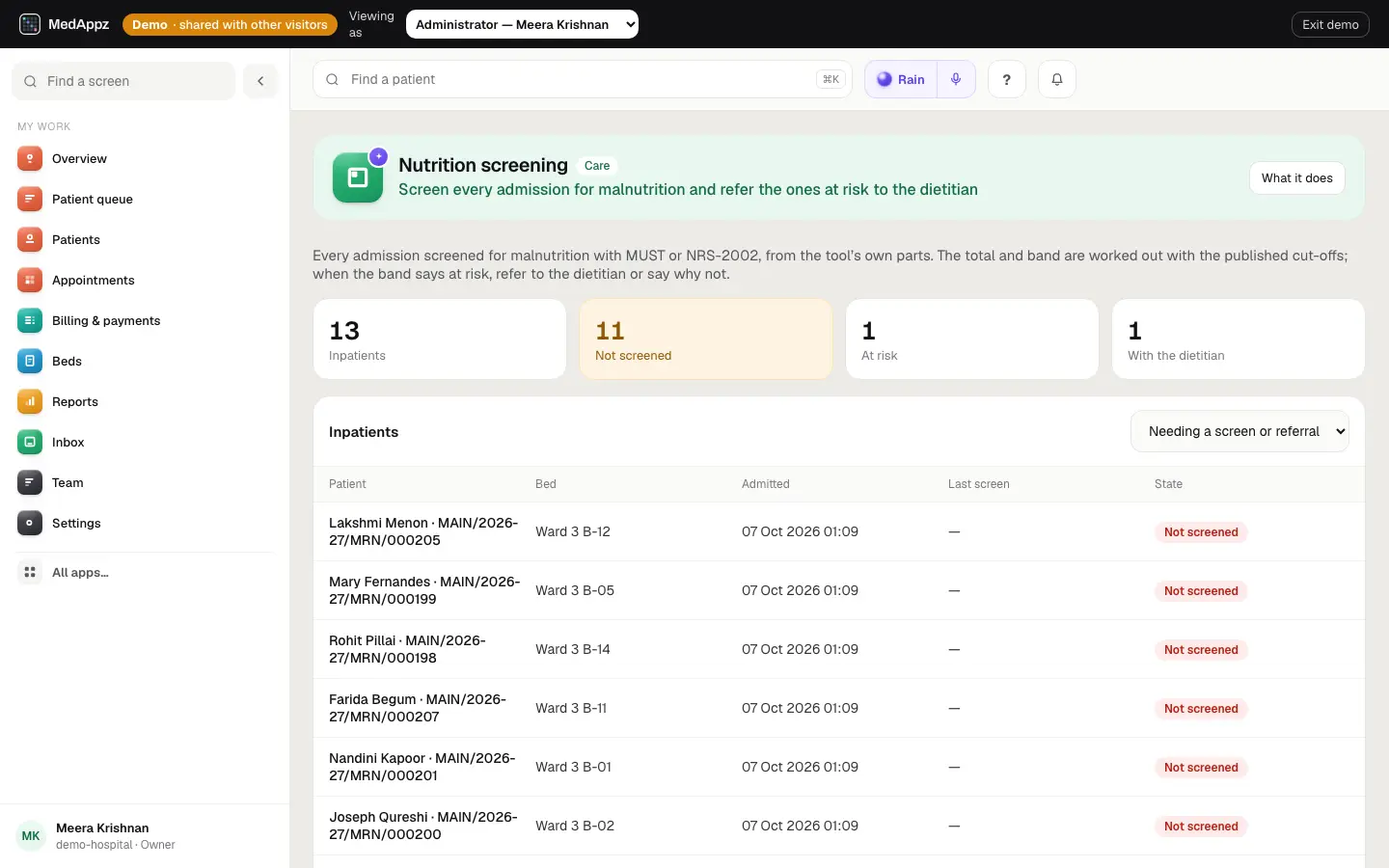Open the Beds icon
The image size is (1389, 868).
pos(30,362)
